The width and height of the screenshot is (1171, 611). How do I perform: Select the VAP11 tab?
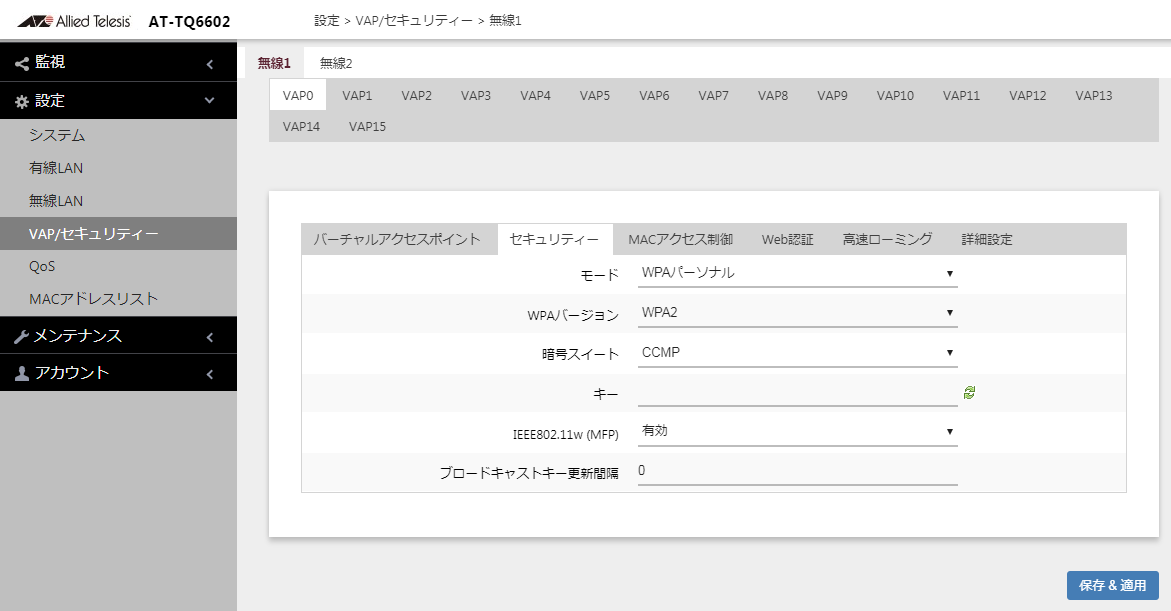pos(961,96)
